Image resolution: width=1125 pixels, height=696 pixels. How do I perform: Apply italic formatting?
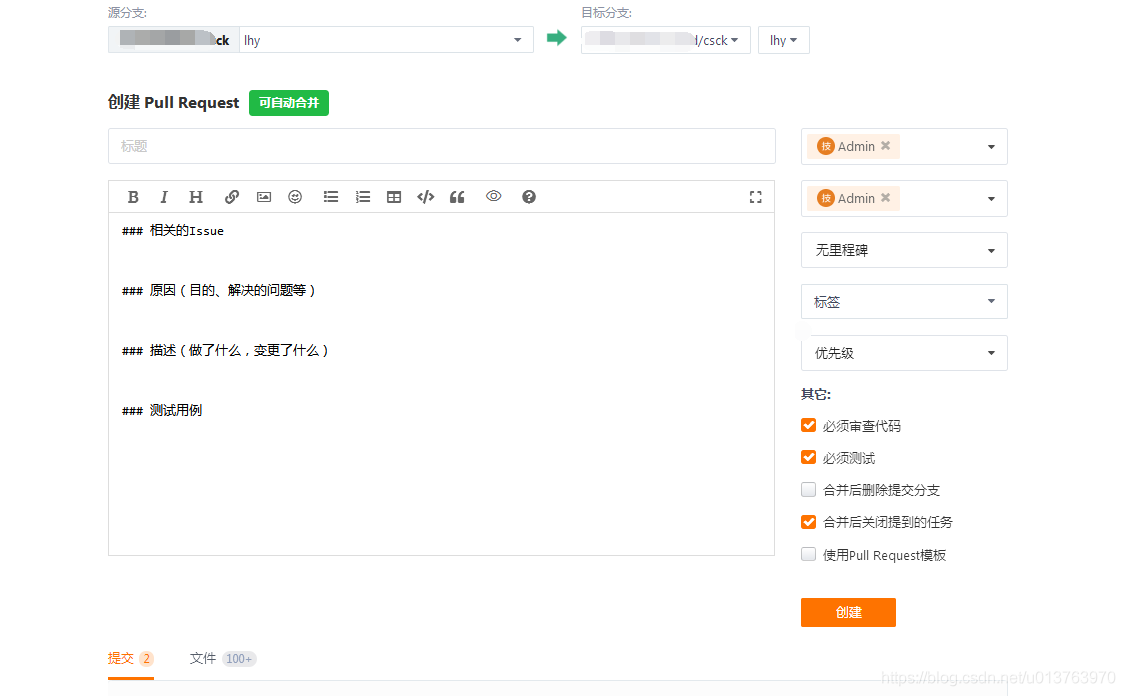click(164, 197)
